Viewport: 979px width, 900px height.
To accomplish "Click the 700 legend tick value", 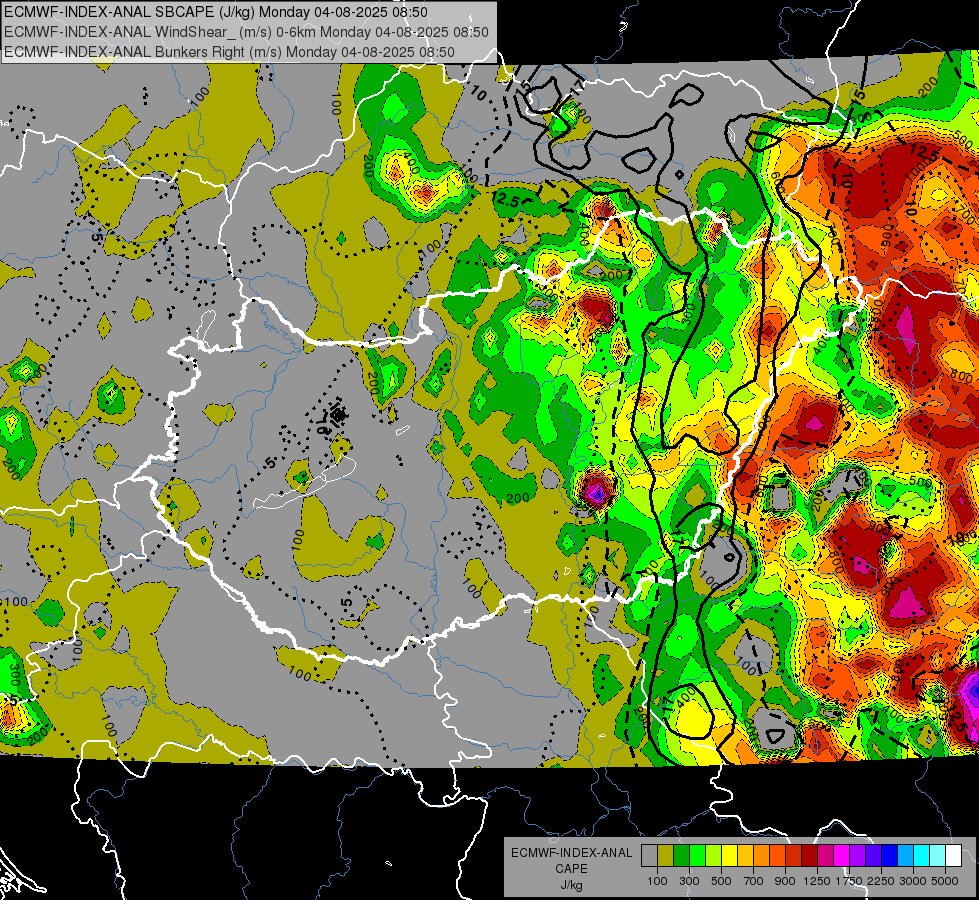I will (754, 881).
